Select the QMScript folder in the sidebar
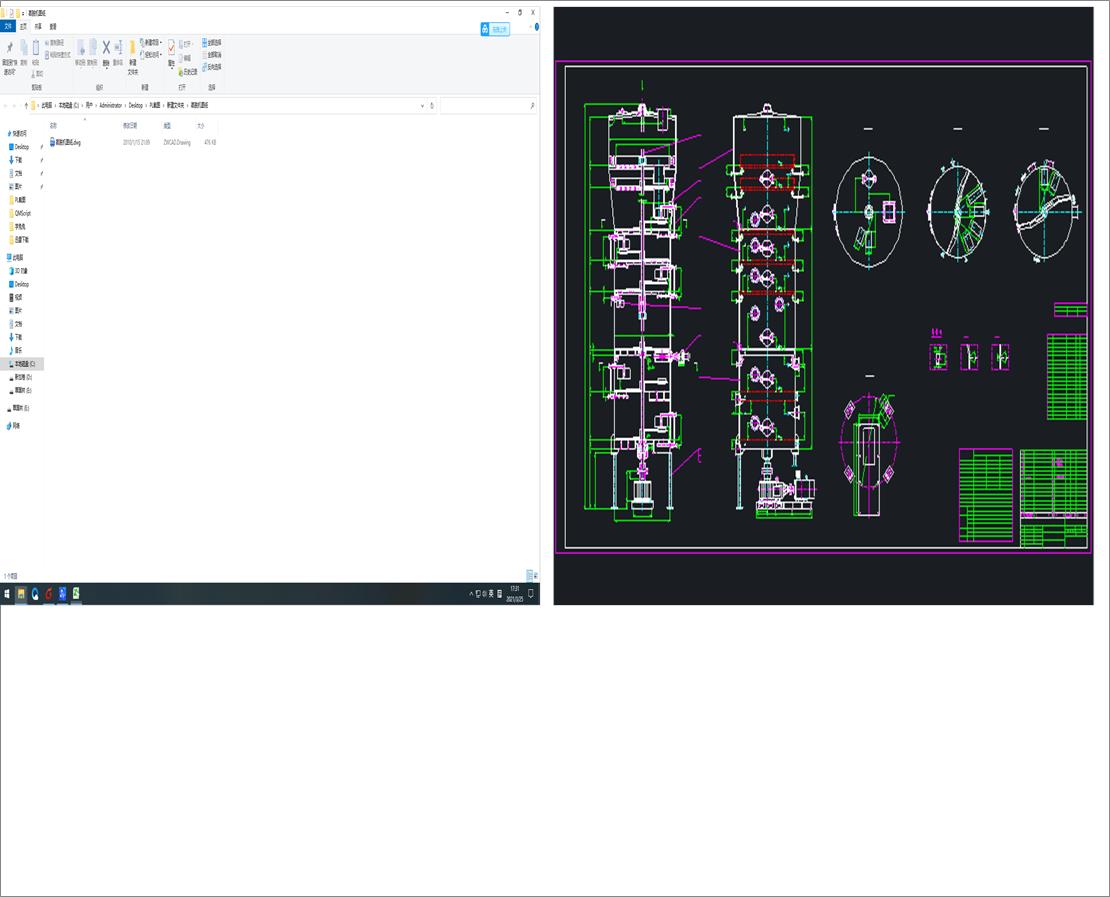Image resolution: width=1110 pixels, height=897 pixels. [x=19, y=213]
